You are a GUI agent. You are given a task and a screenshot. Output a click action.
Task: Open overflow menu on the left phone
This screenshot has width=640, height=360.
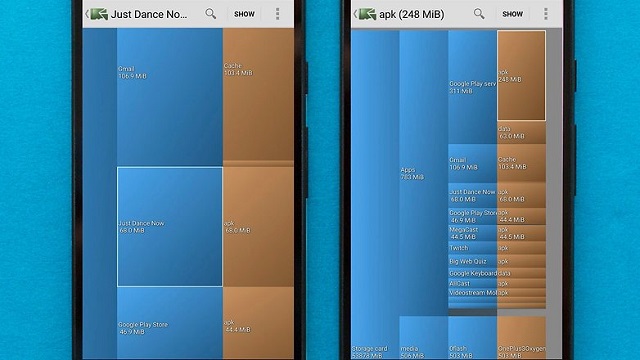pyautogui.click(x=278, y=14)
